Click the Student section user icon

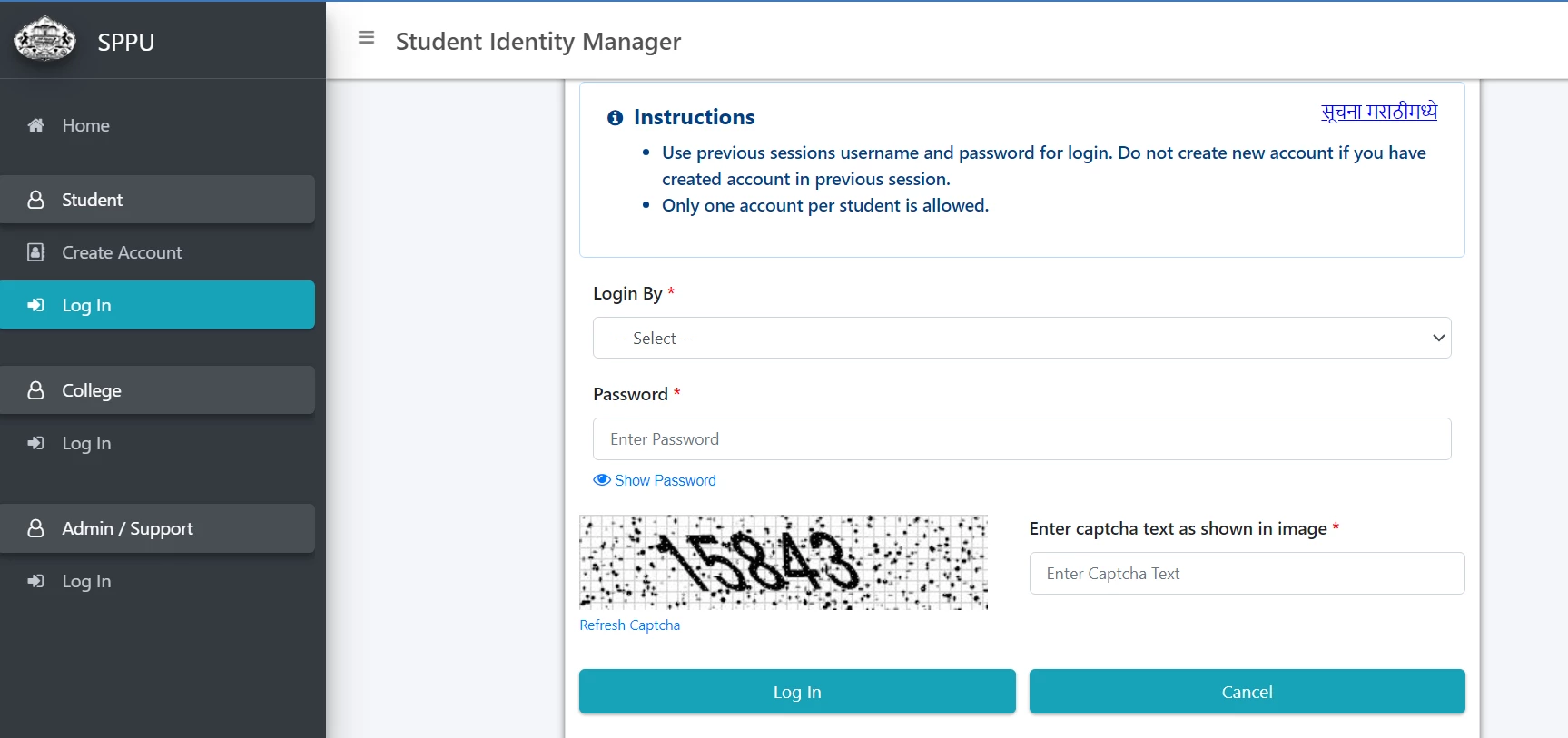point(36,200)
